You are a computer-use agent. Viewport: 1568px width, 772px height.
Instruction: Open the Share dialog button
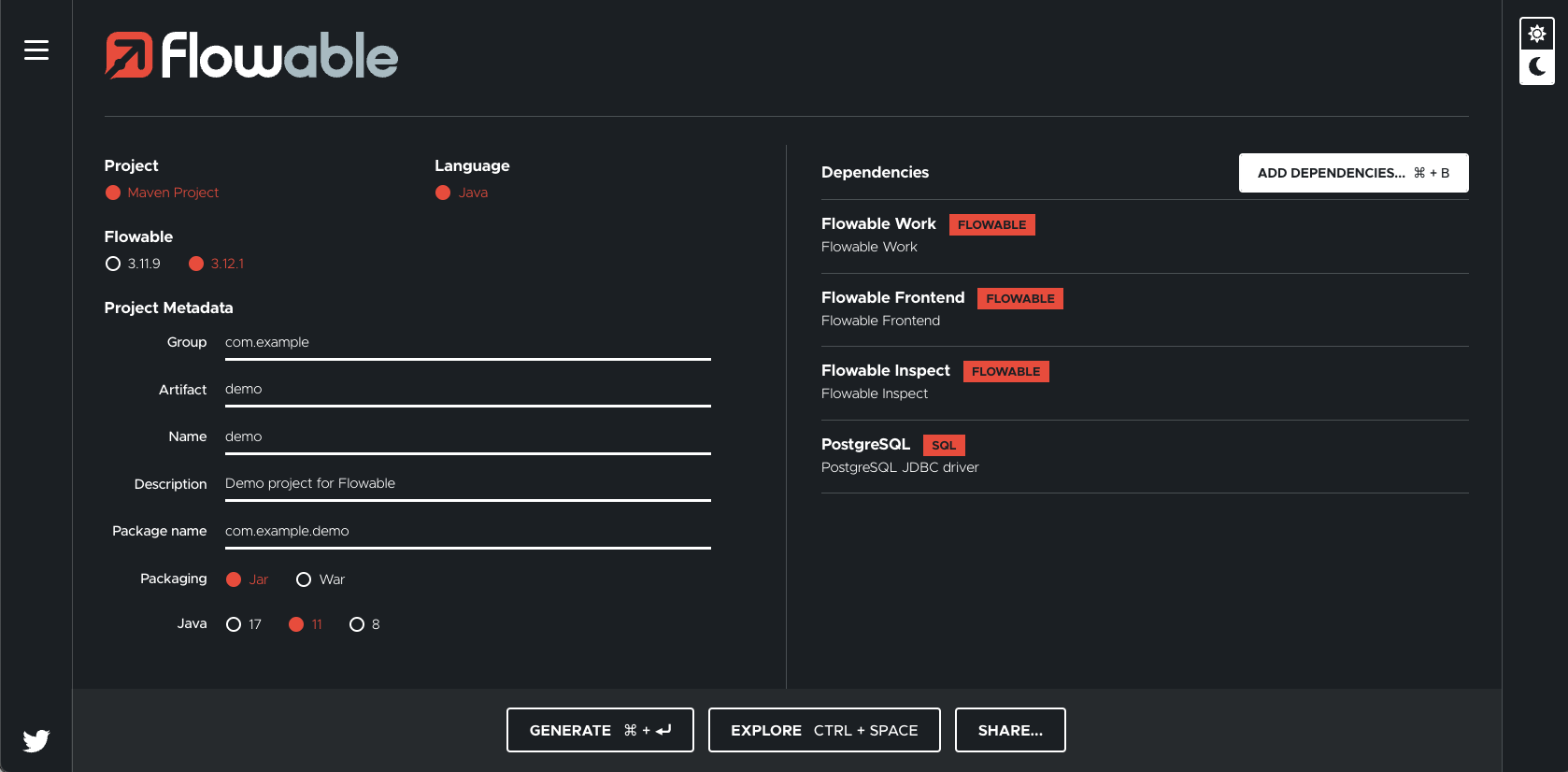point(1009,730)
